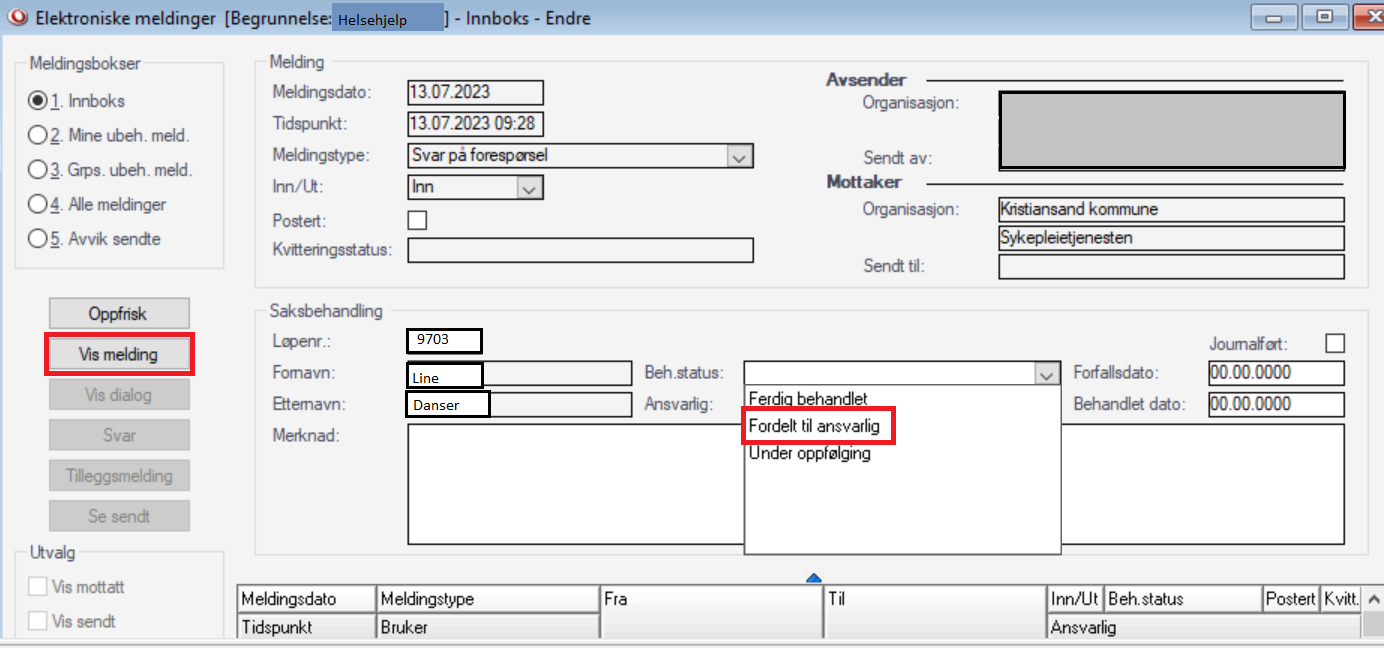Click the Behandlet dato field
This screenshot has width=1384, height=648.
1275,405
